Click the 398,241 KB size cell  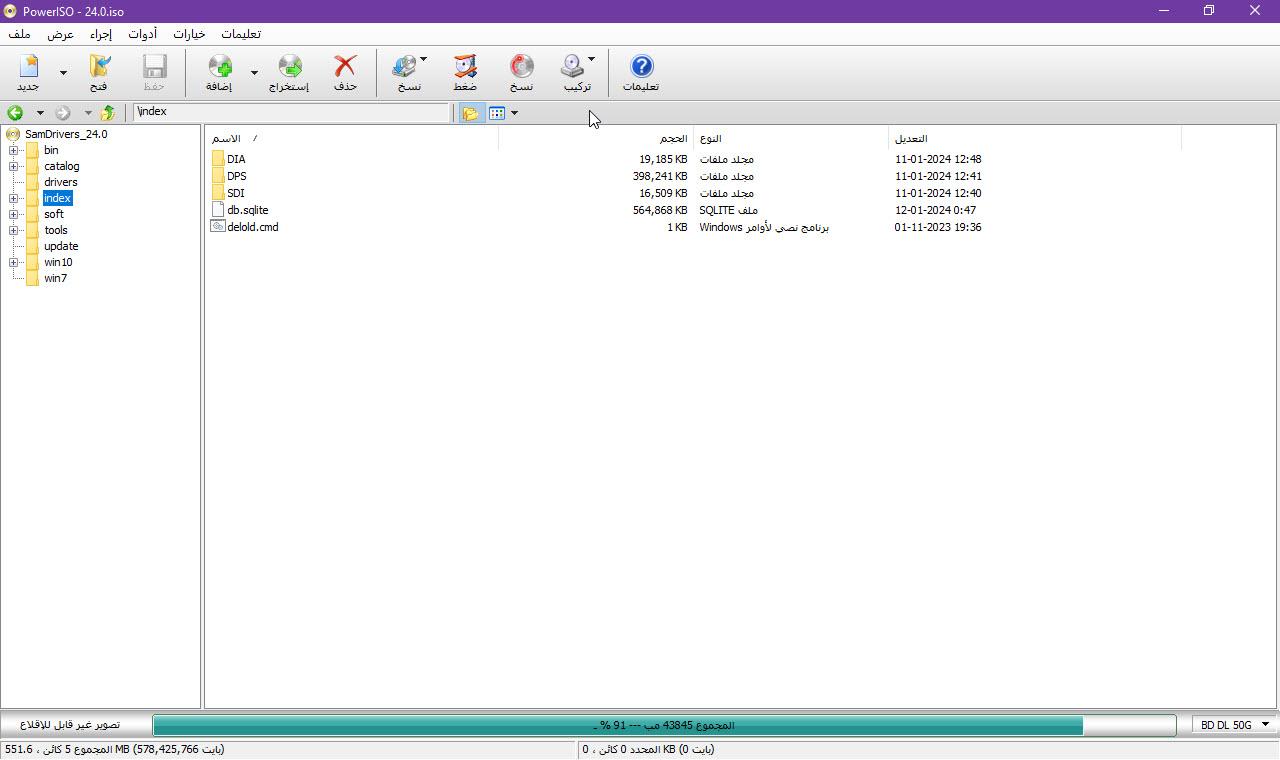pyautogui.click(x=660, y=176)
